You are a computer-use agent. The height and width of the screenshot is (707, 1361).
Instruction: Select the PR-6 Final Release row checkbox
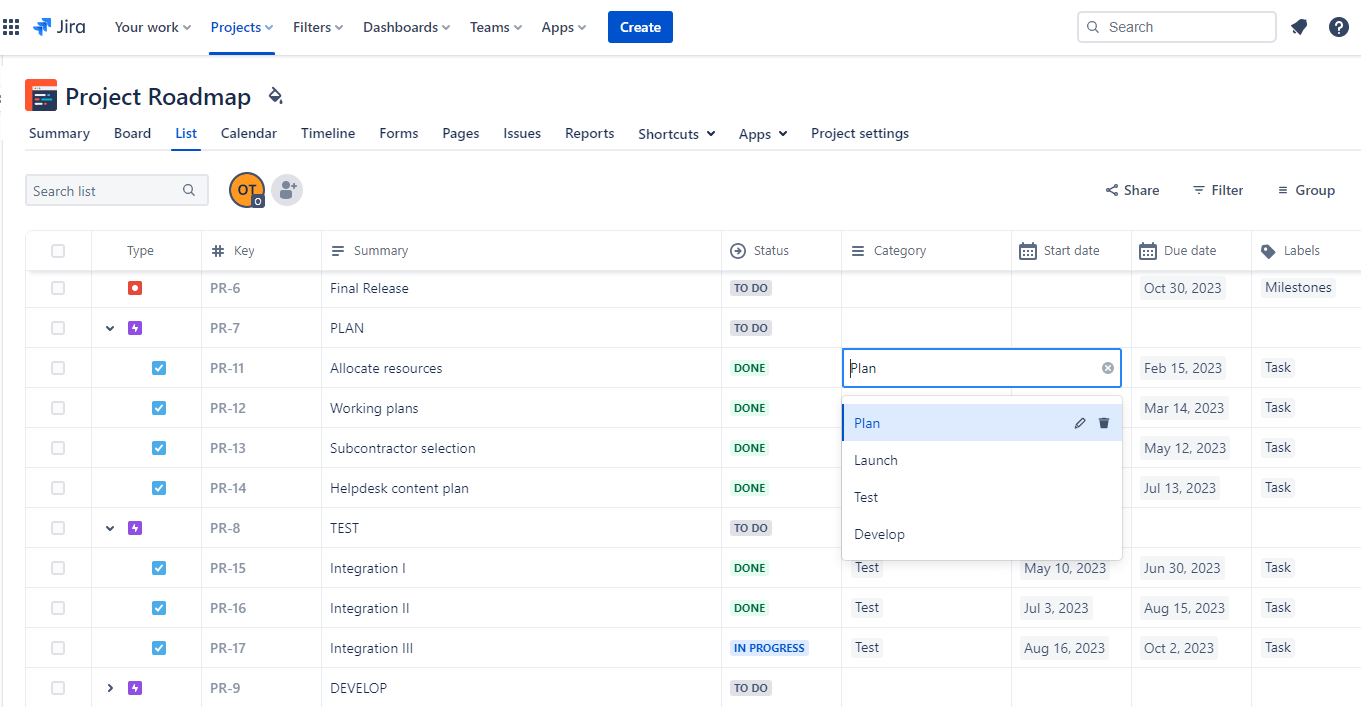[x=57, y=287]
